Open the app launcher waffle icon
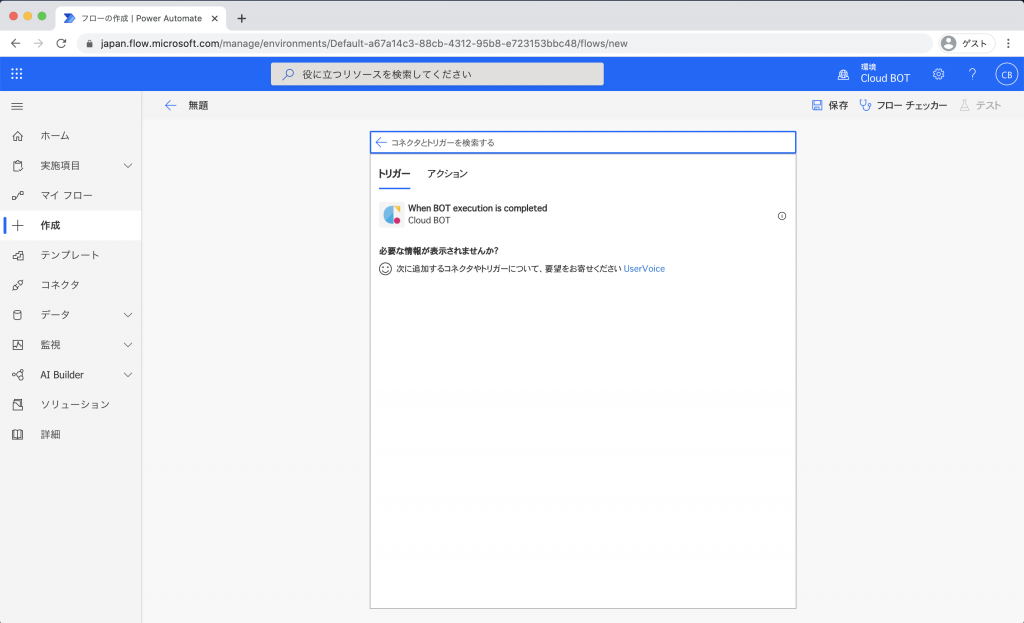Viewport: 1024px width, 623px height. click(17, 74)
